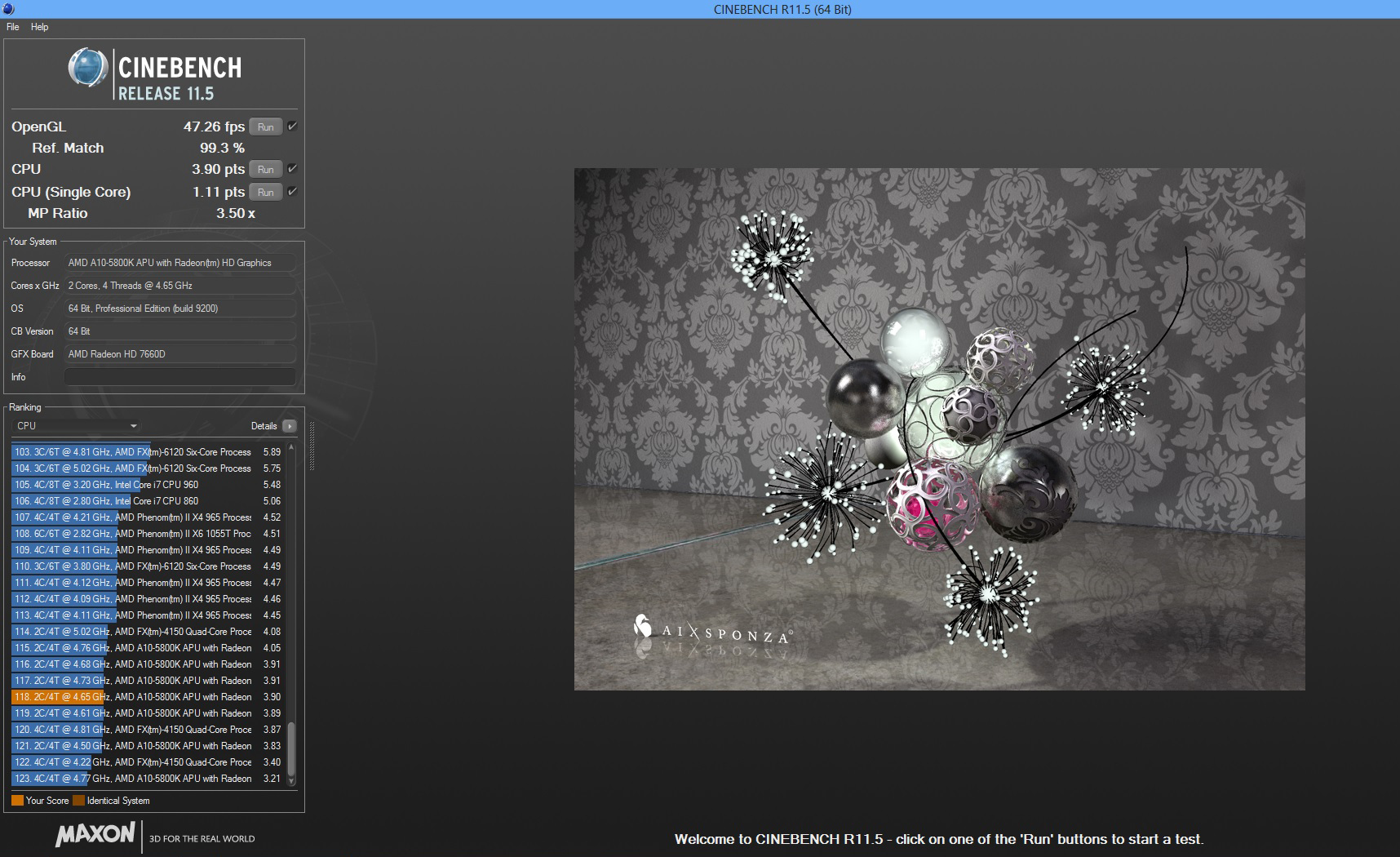Open the File menu

click(13, 27)
